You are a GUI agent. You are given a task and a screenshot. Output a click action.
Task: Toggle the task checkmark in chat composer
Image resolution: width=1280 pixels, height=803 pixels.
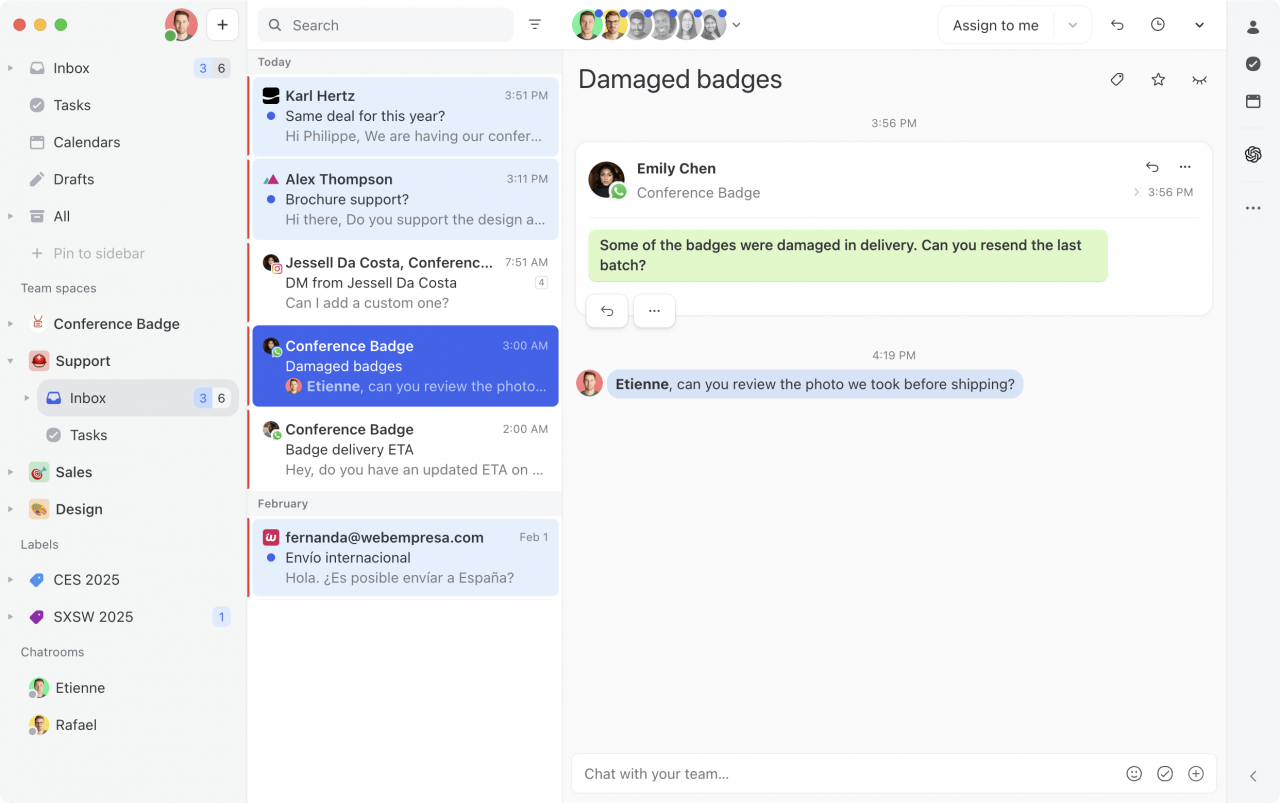click(1165, 774)
